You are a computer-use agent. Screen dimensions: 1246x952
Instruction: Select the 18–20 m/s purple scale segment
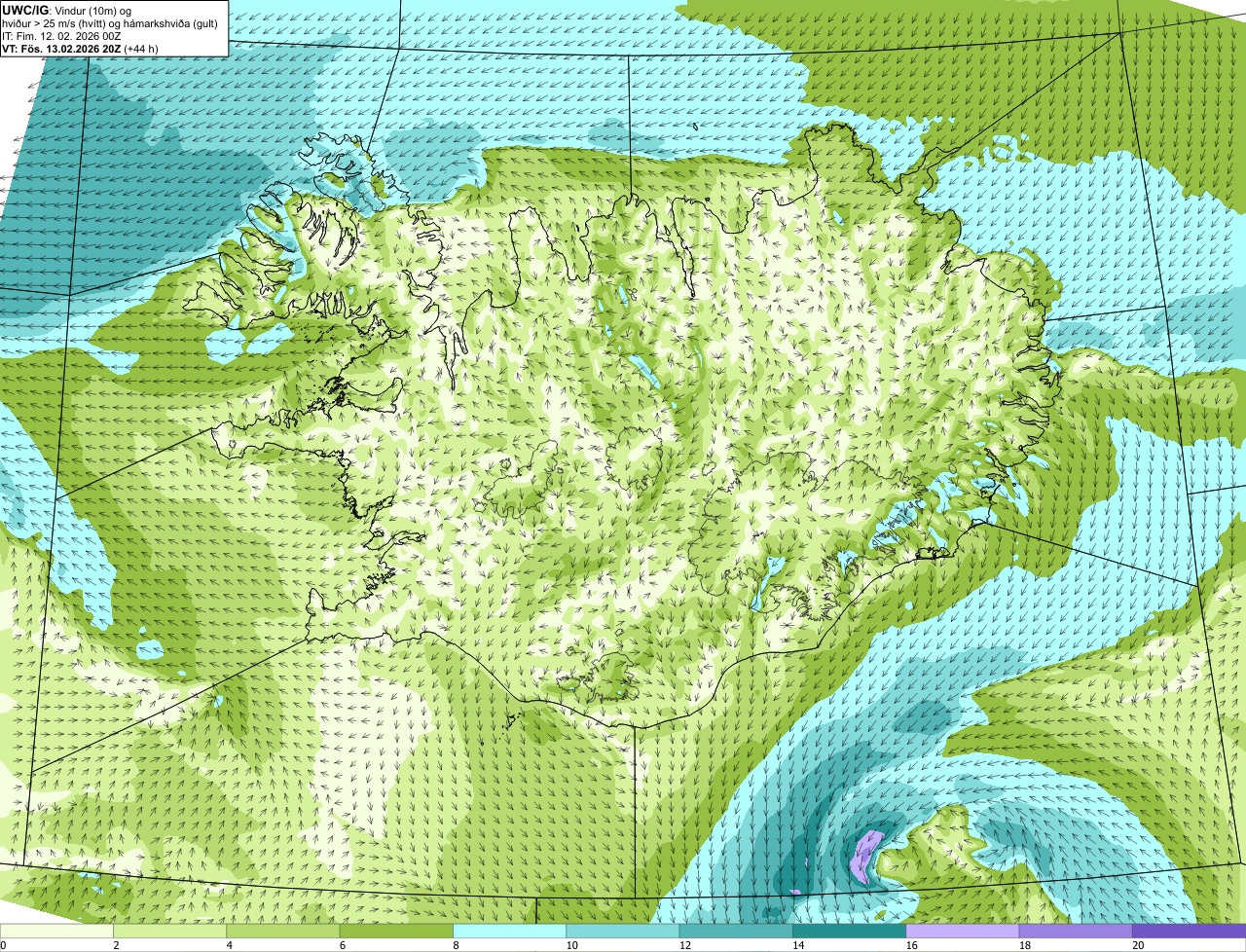click(1076, 931)
